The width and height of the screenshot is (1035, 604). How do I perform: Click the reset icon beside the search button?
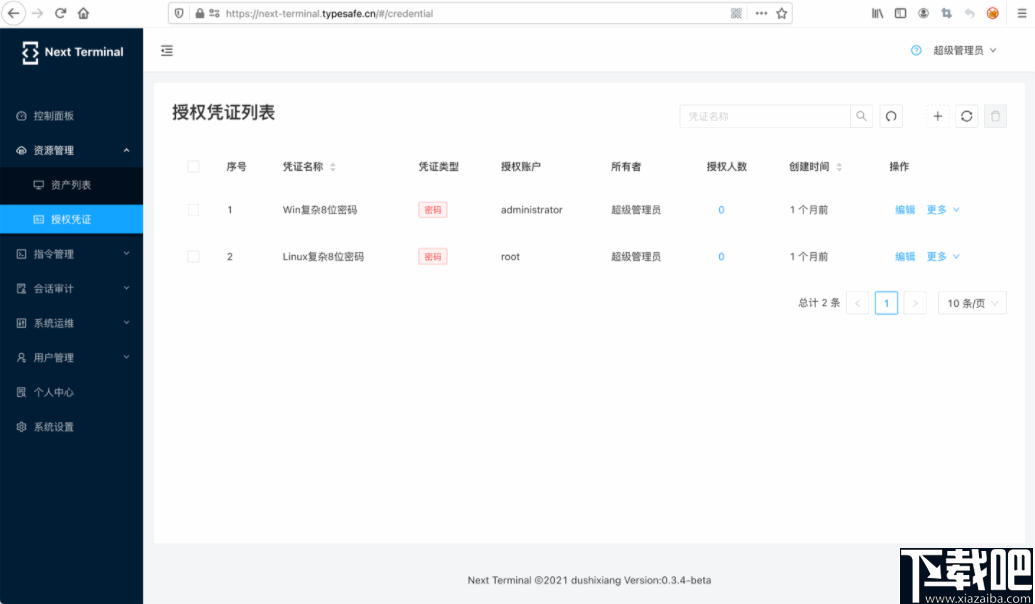click(x=891, y=116)
